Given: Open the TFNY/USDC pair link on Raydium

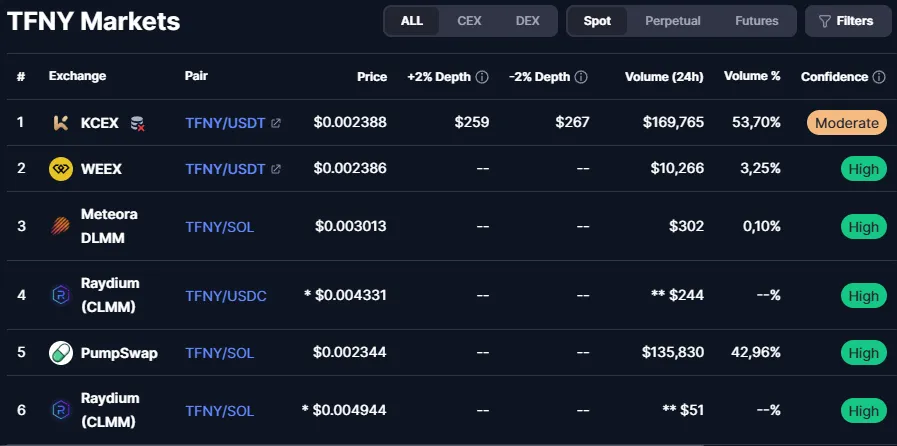Looking at the screenshot, I should pyautogui.click(x=226, y=296).
